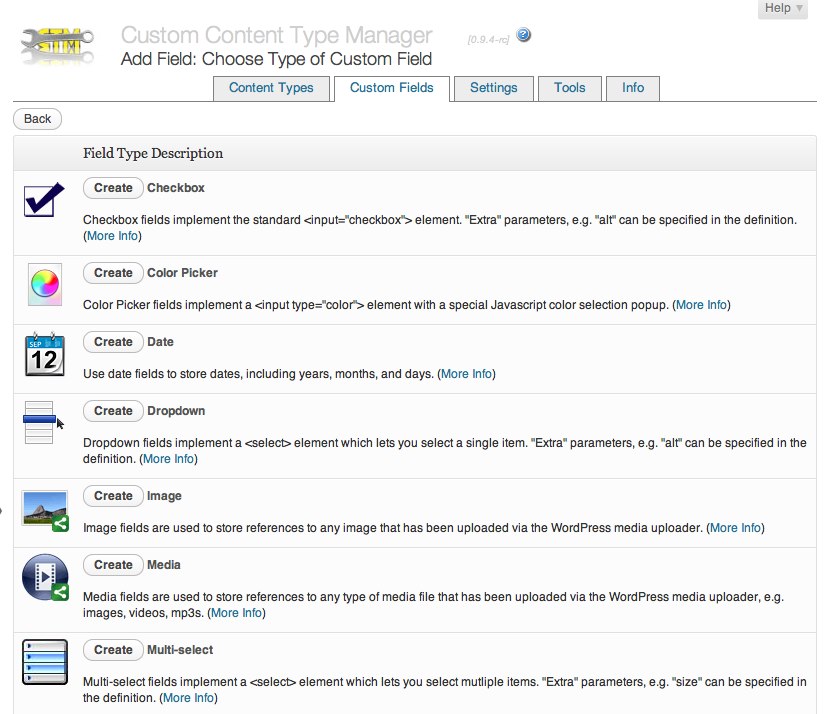Open More Info link for Media
Image resolution: width=830 pixels, height=714 pixels.
237,613
